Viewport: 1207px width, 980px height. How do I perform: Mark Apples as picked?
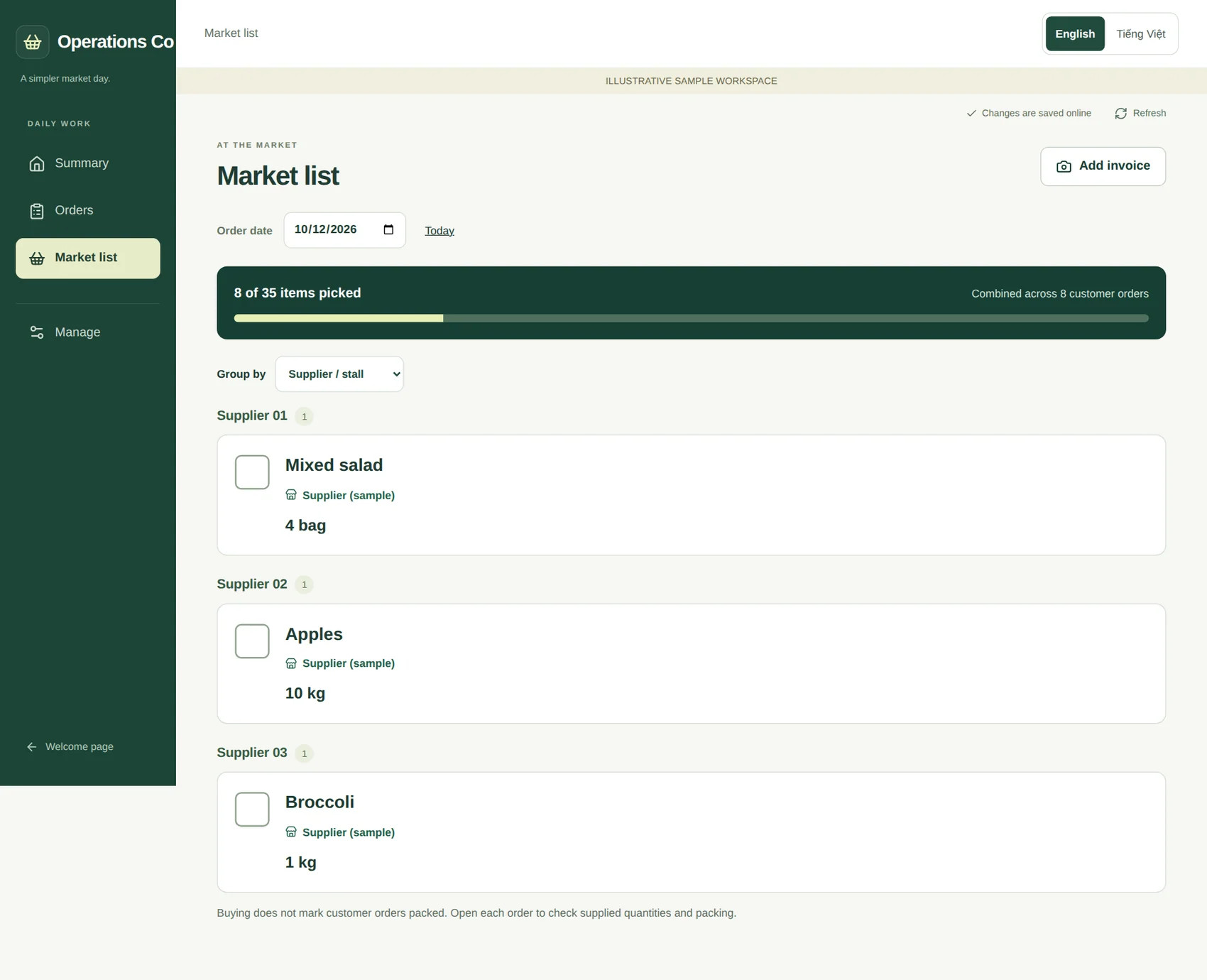coord(252,641)
